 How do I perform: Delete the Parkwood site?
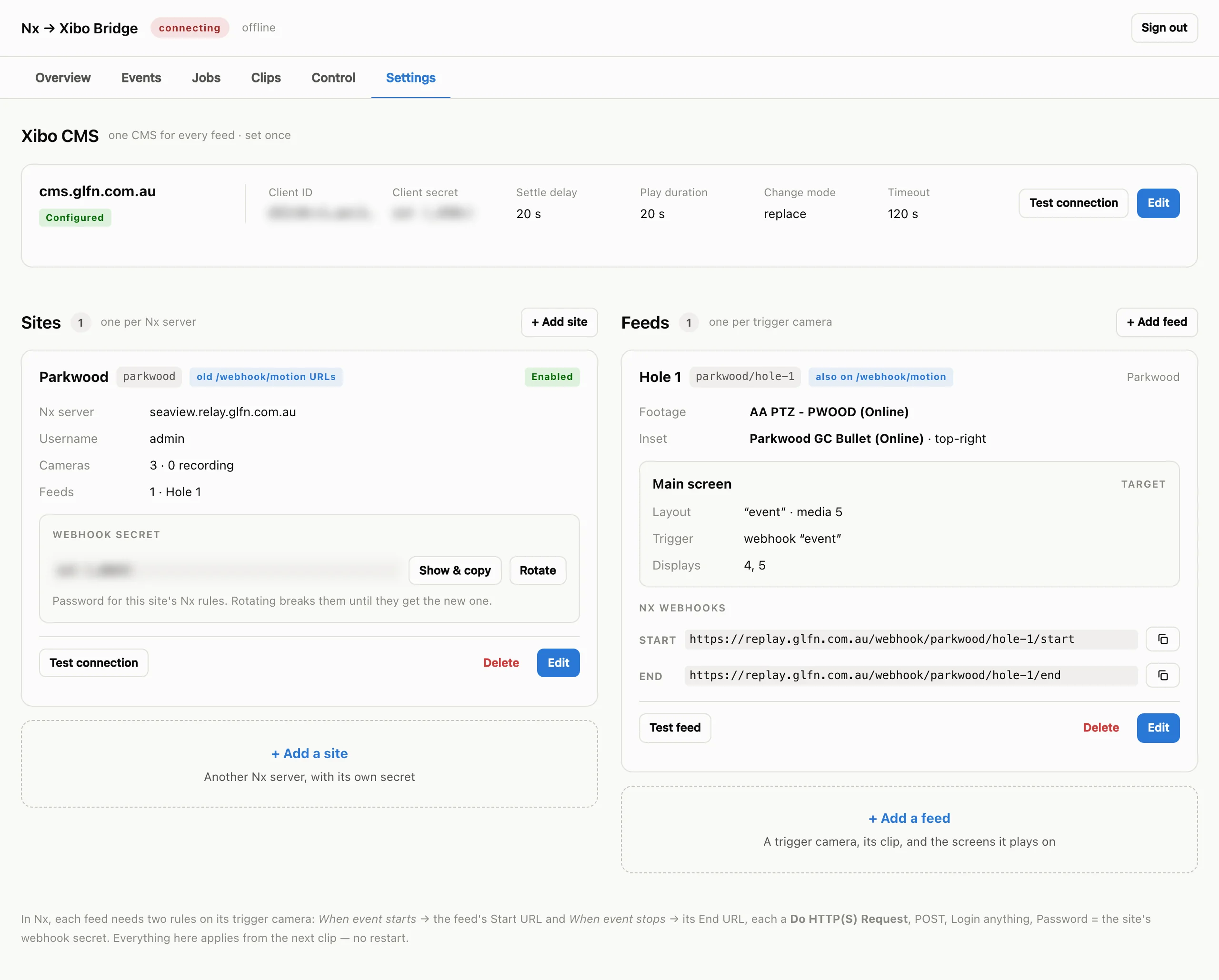click(x=500, y=663)
